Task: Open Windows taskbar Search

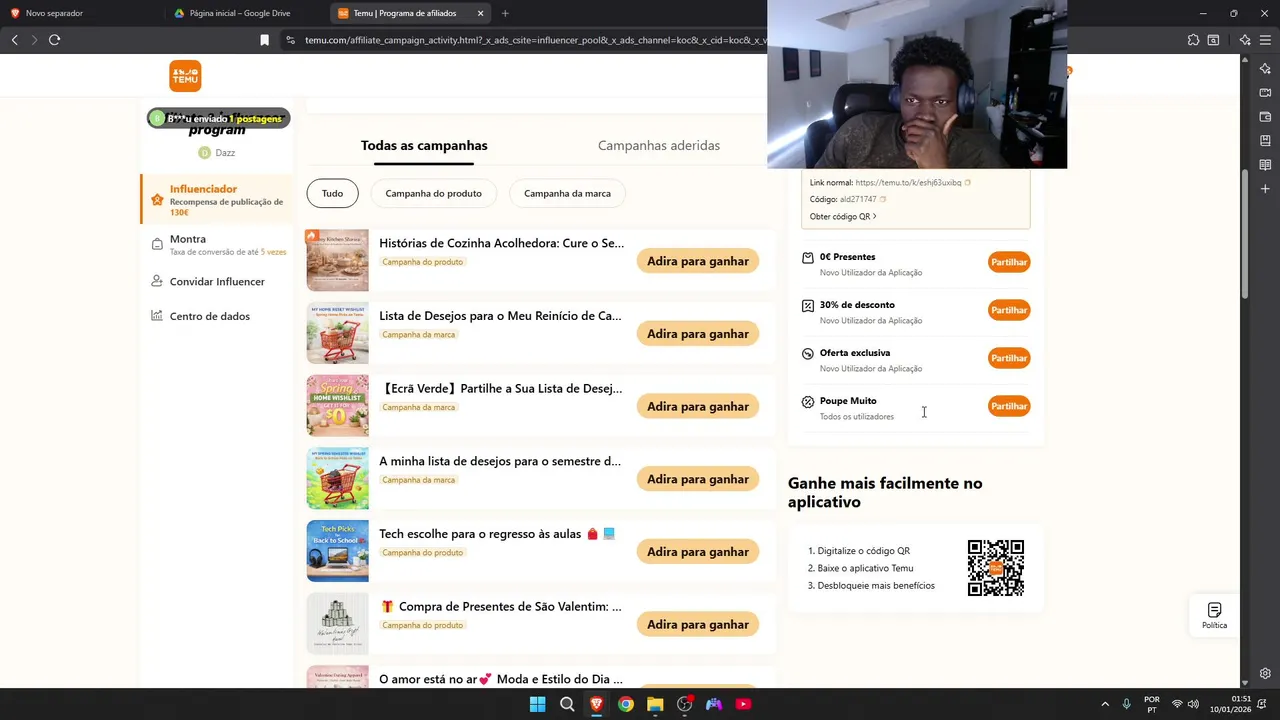Action: [x=567, y=704]
